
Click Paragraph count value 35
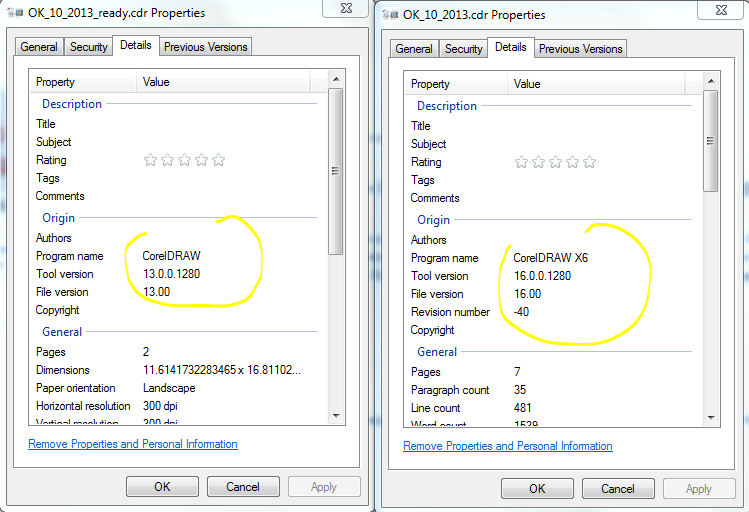point(520,390)
